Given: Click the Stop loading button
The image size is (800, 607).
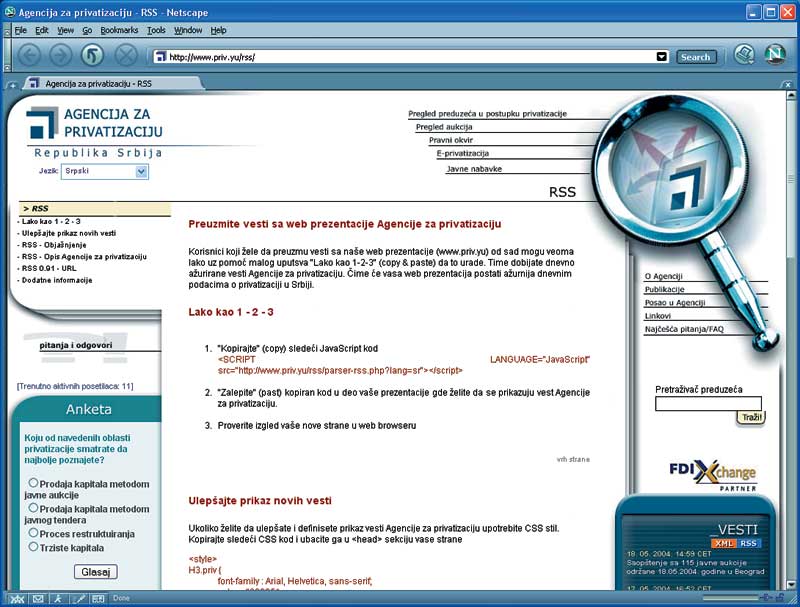Looking at the screenshot, I should (x=126, y=55).
